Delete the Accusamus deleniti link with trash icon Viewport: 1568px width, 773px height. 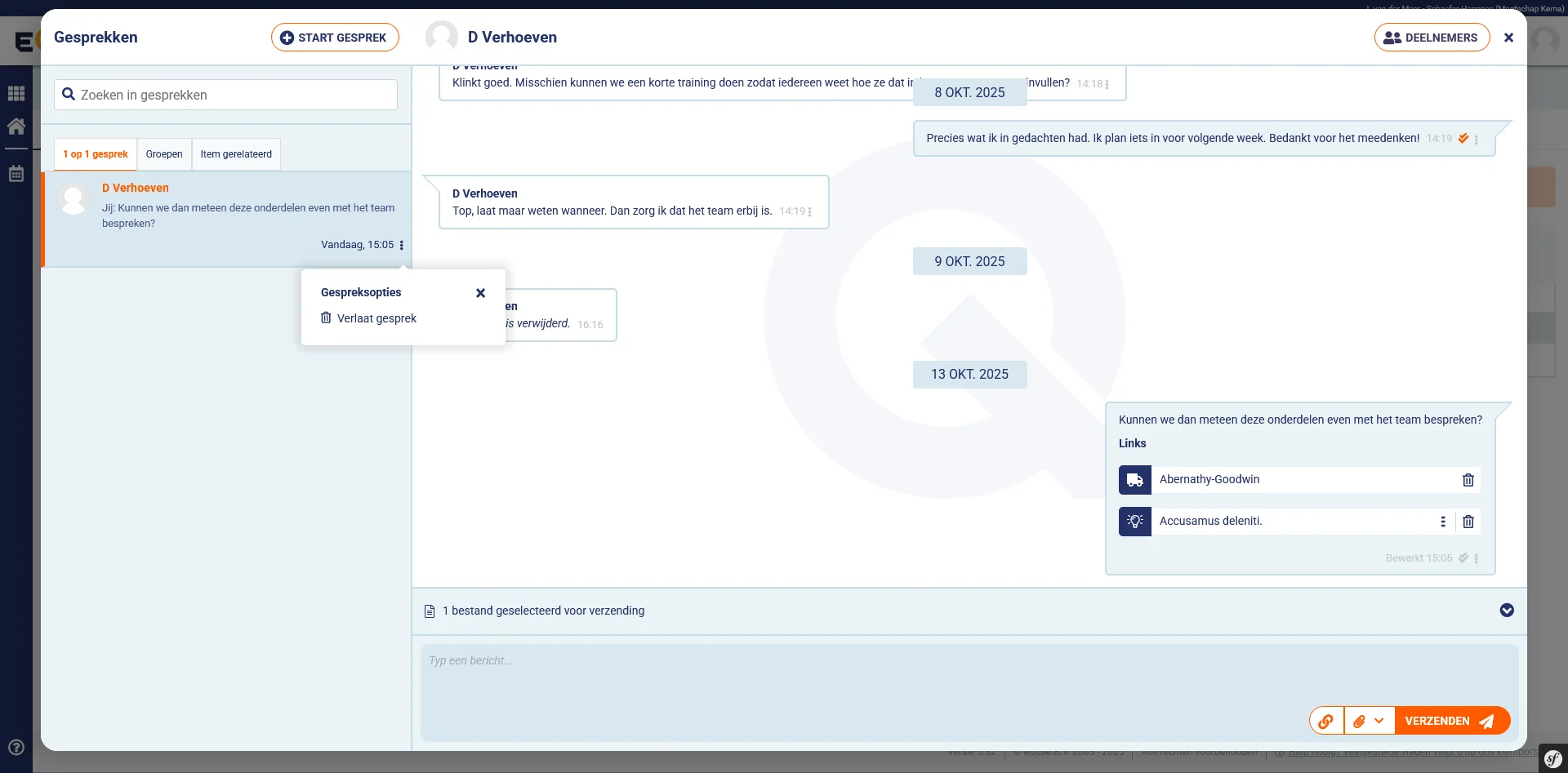pos(1468,522)
